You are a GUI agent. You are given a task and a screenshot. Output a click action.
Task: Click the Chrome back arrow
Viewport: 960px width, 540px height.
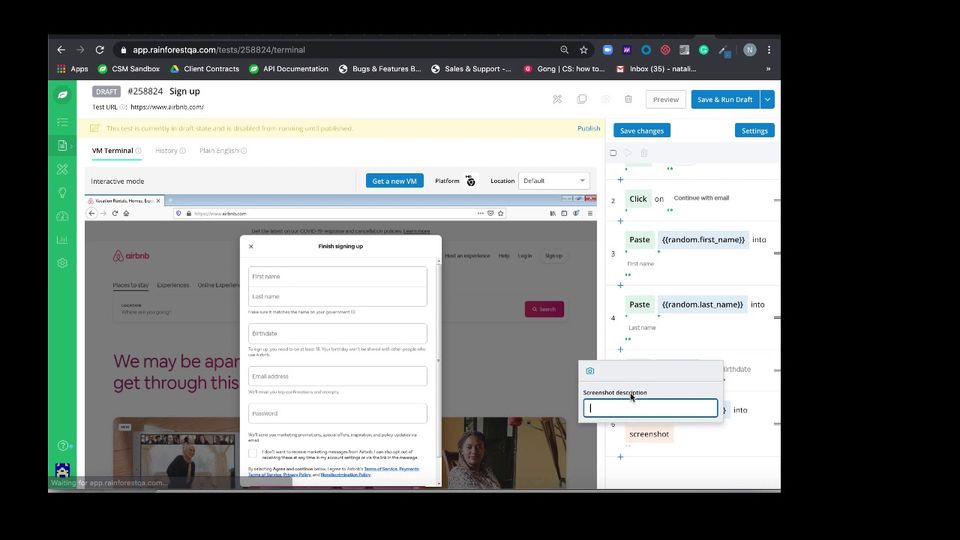tap(61, 50)
